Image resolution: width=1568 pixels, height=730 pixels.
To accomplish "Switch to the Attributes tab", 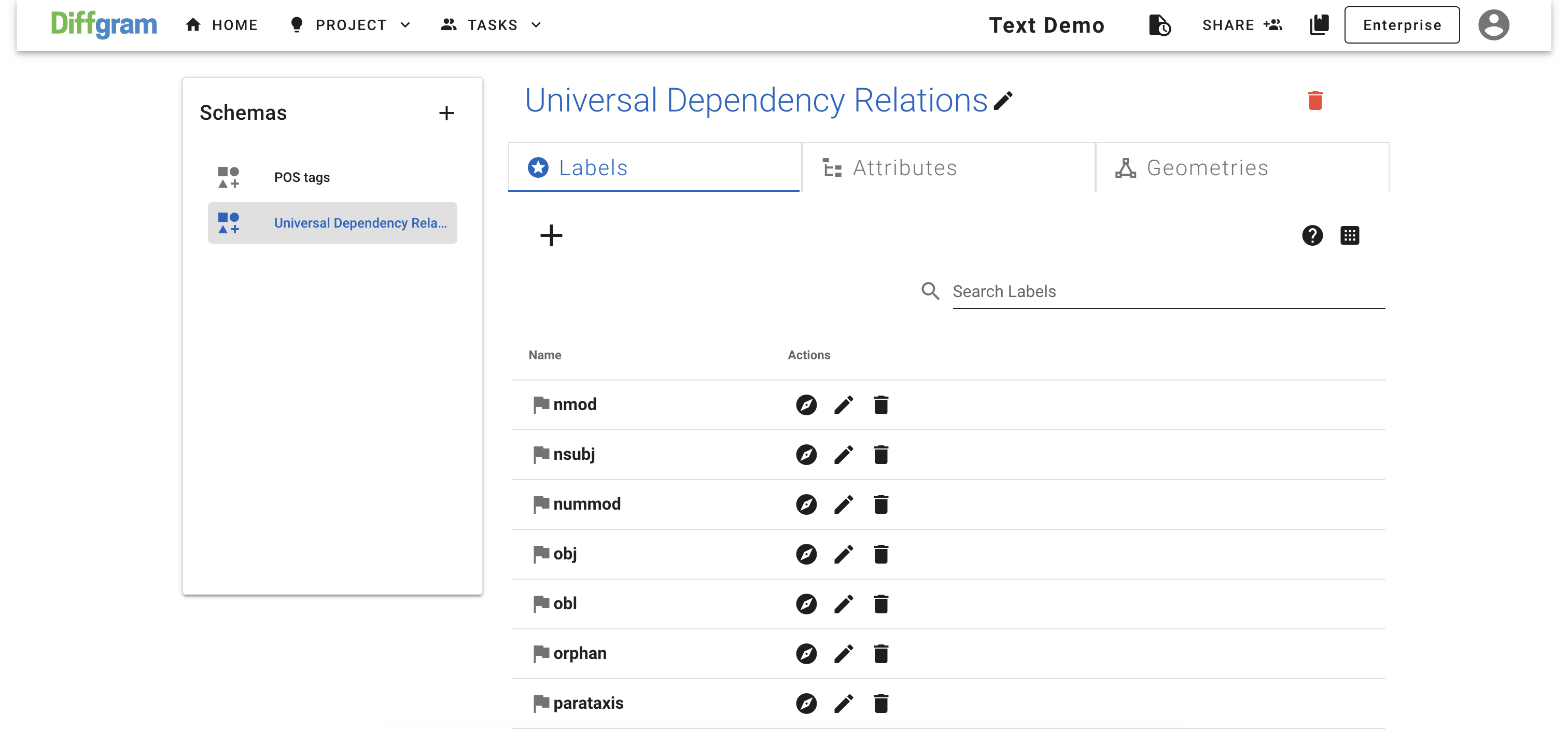I will (904, 168).
